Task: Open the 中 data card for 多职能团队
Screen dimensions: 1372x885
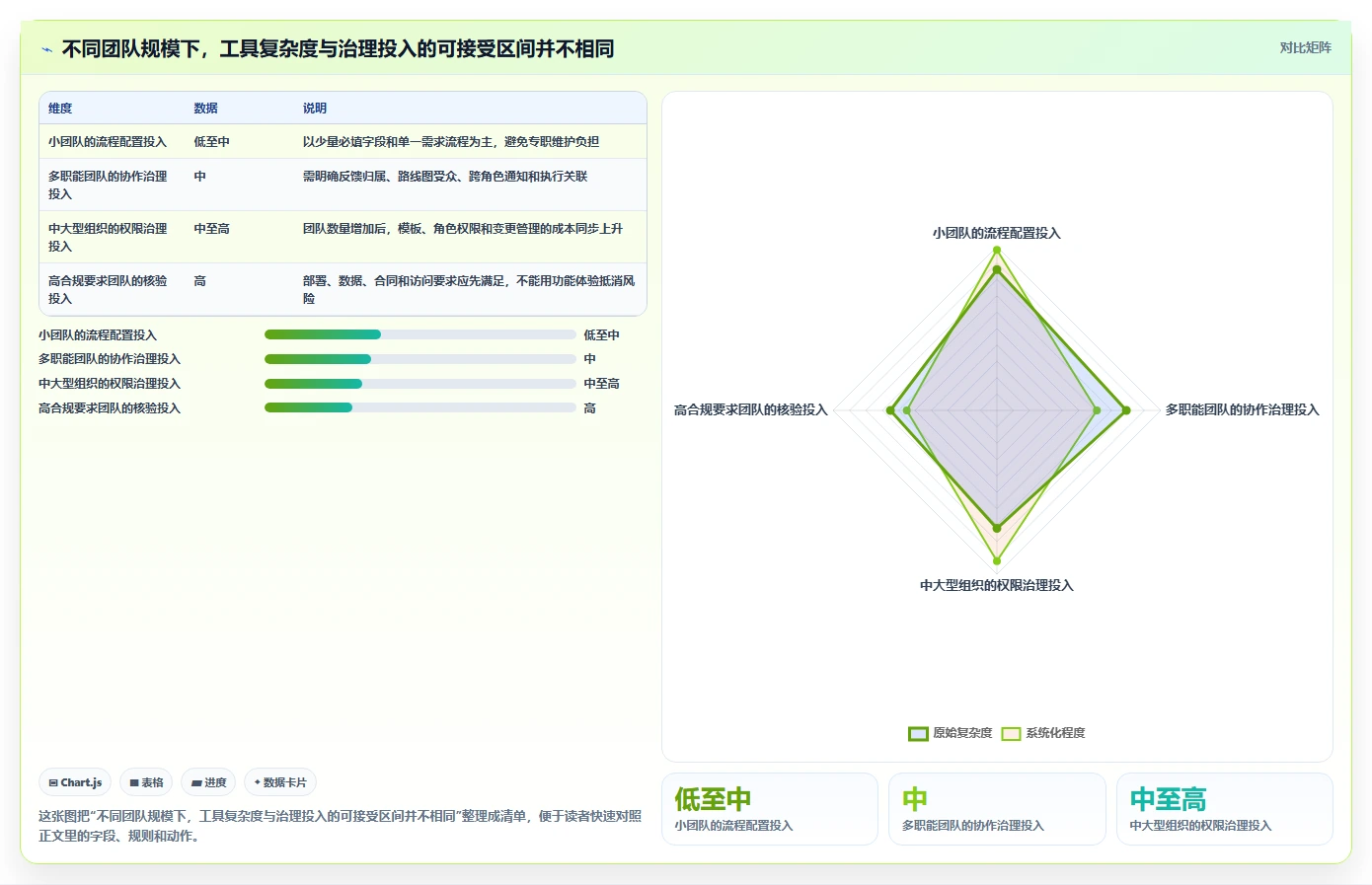Action: 997,809
